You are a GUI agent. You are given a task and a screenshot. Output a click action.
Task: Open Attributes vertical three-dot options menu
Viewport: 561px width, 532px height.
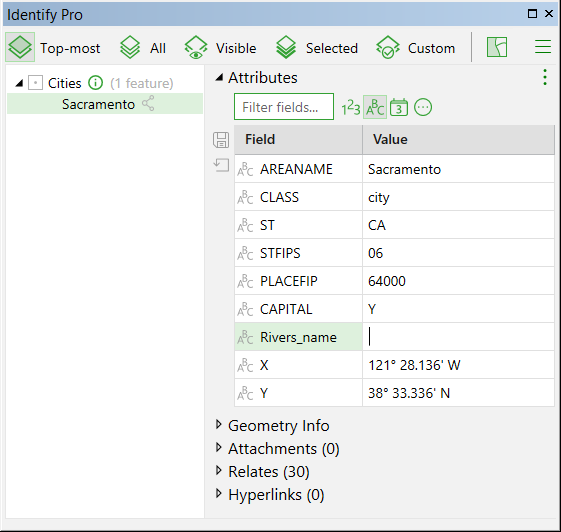pyautogui.click(x=545, y=77)
